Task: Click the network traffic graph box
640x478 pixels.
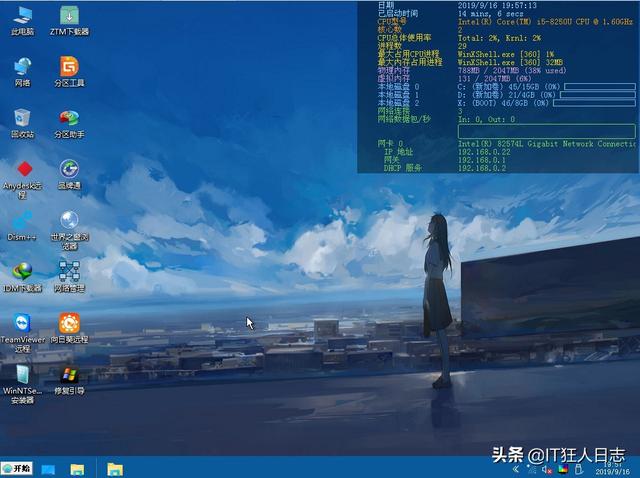Action: pos(547,131)
